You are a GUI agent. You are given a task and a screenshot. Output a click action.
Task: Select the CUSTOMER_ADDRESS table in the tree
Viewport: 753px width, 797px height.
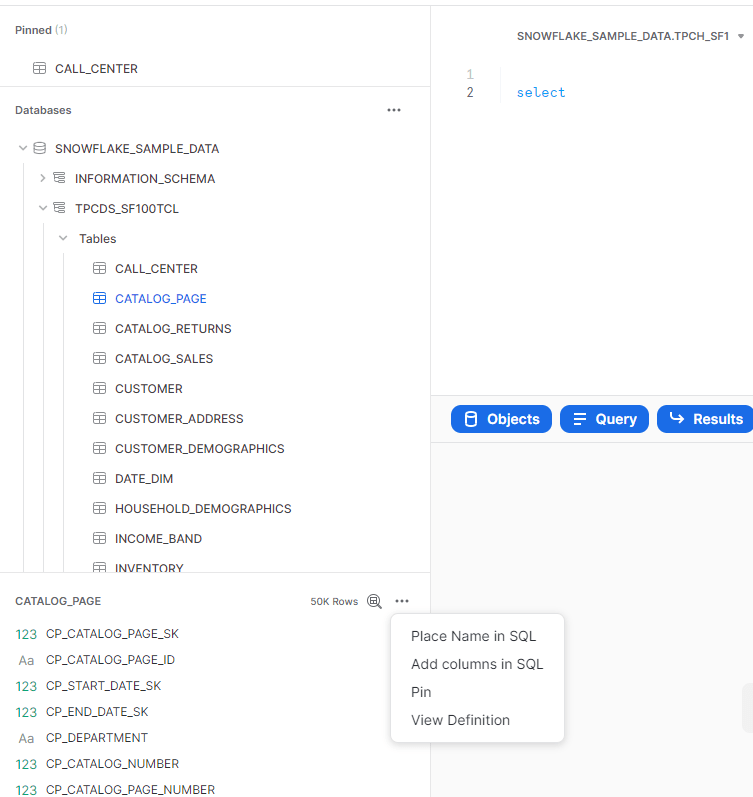tap(179, 418)
